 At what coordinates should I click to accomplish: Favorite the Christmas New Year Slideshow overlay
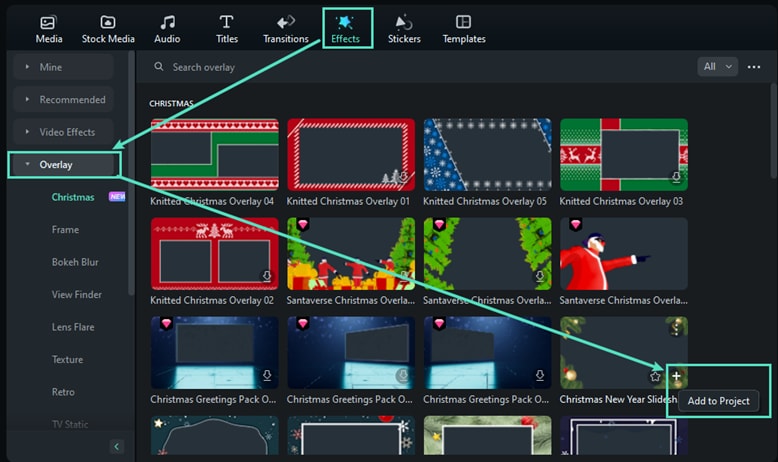(x=655, y=377)
